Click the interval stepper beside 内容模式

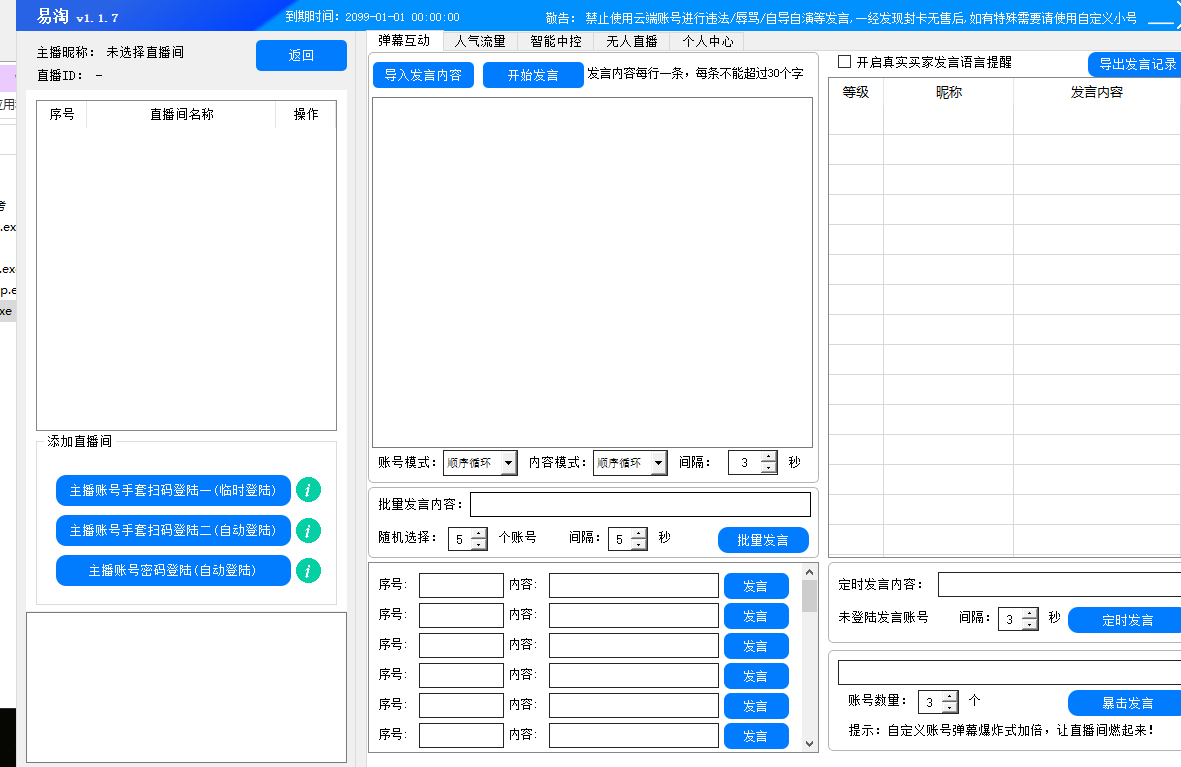pyautogui.click(x=752, y=463)
